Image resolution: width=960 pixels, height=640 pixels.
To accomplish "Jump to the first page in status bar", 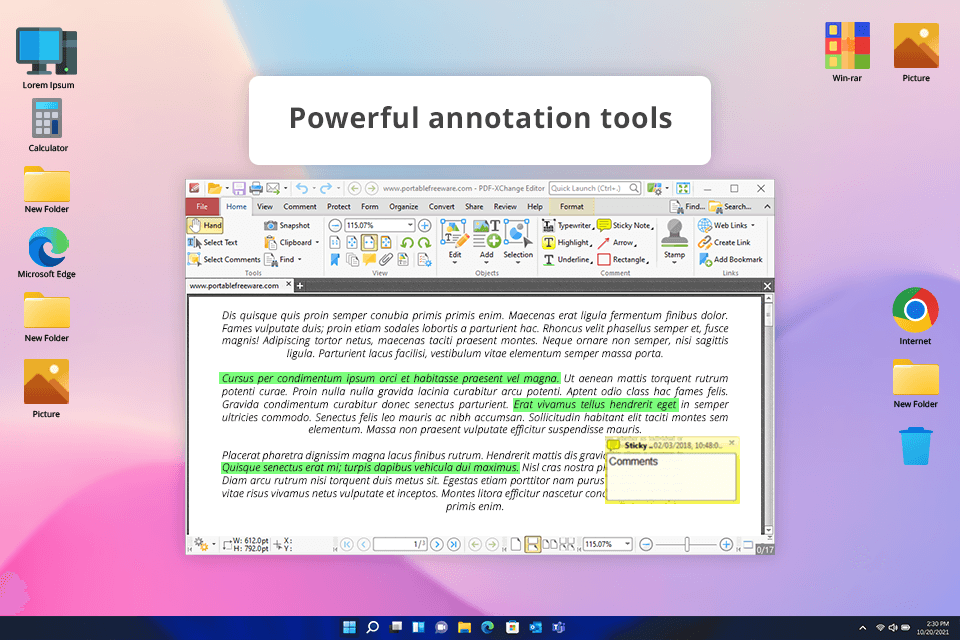I will (347, 544).
